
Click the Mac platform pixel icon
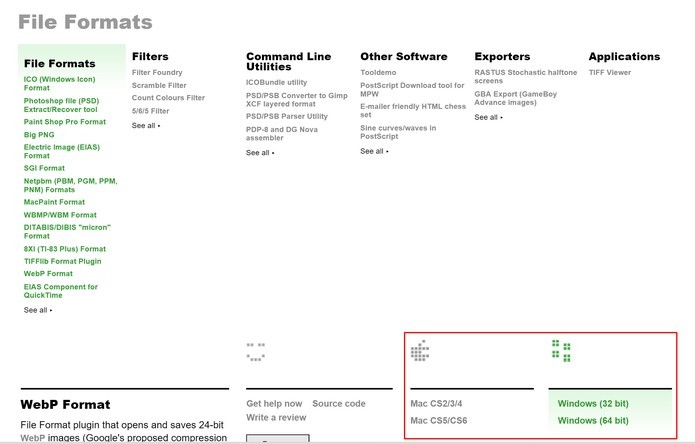(x=420, y=350)
